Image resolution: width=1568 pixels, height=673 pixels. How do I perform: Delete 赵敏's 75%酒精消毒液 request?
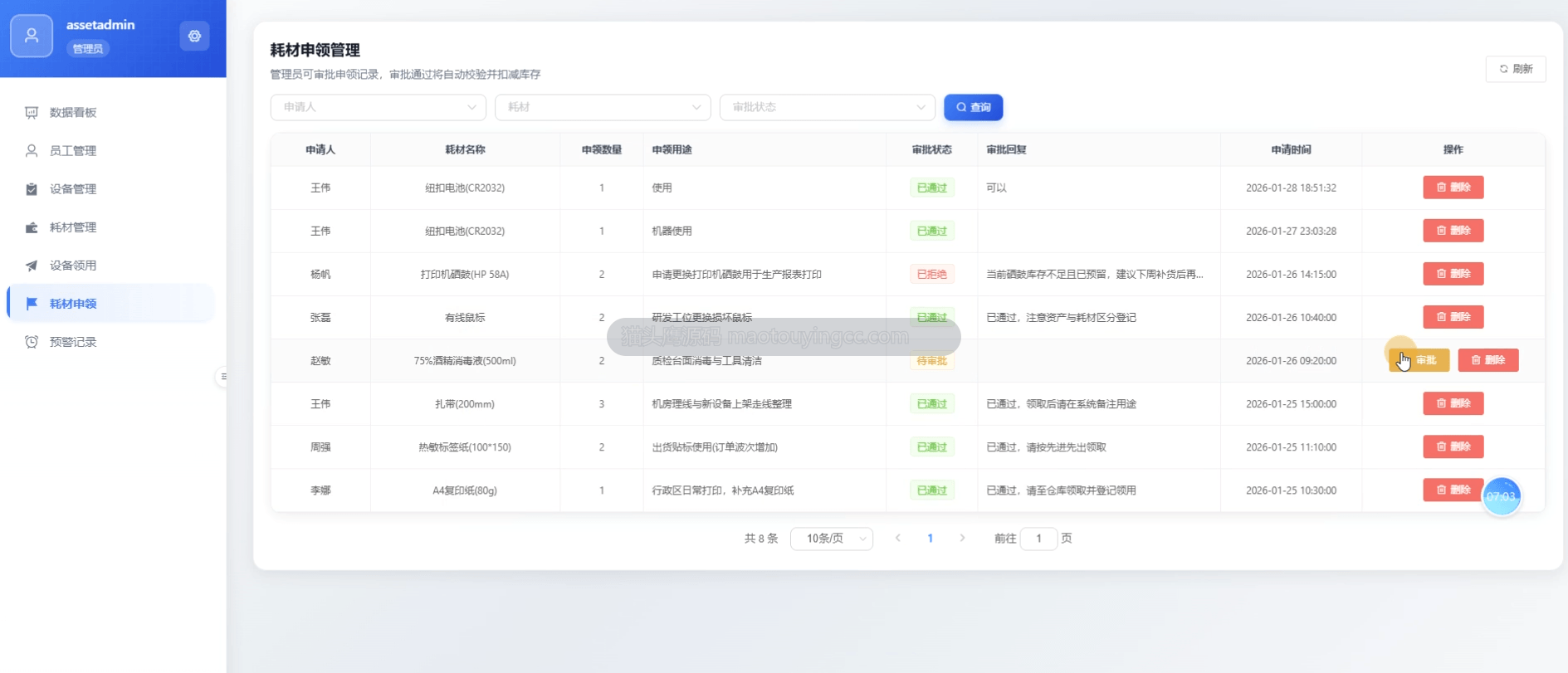coord(1488,360)
